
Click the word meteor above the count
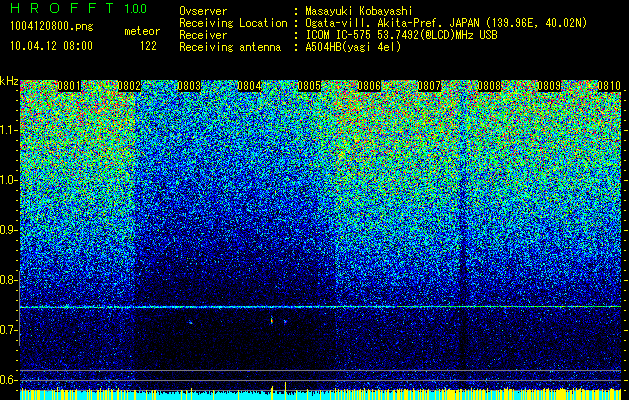[142, 31]
